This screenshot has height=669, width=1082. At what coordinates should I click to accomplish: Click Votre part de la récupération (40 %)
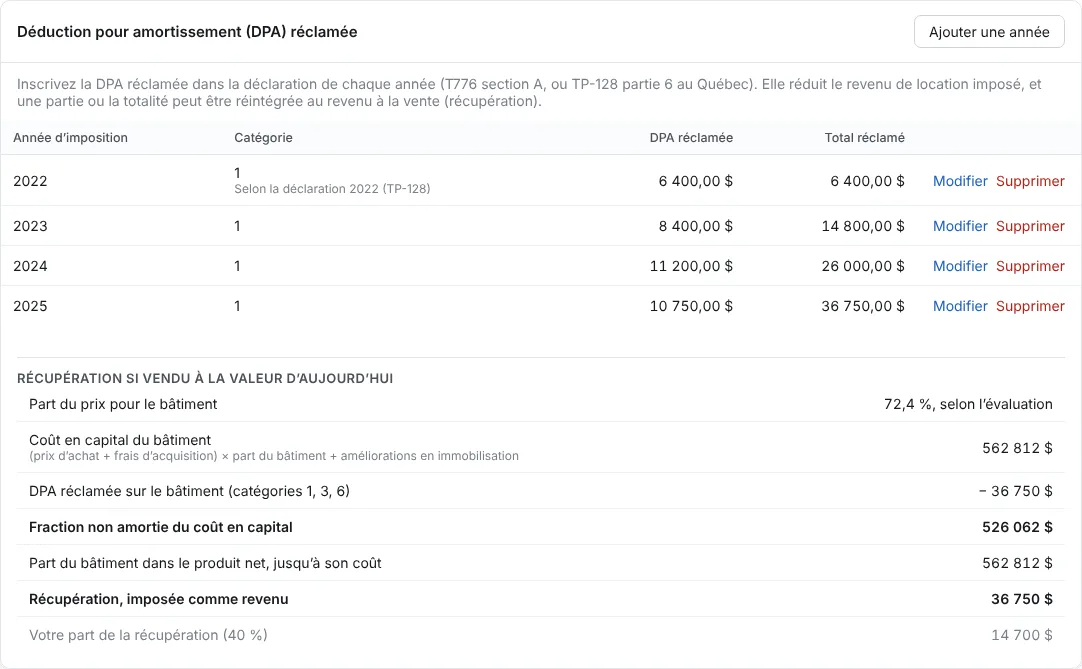pyautogui.click(x=148, y=634)
